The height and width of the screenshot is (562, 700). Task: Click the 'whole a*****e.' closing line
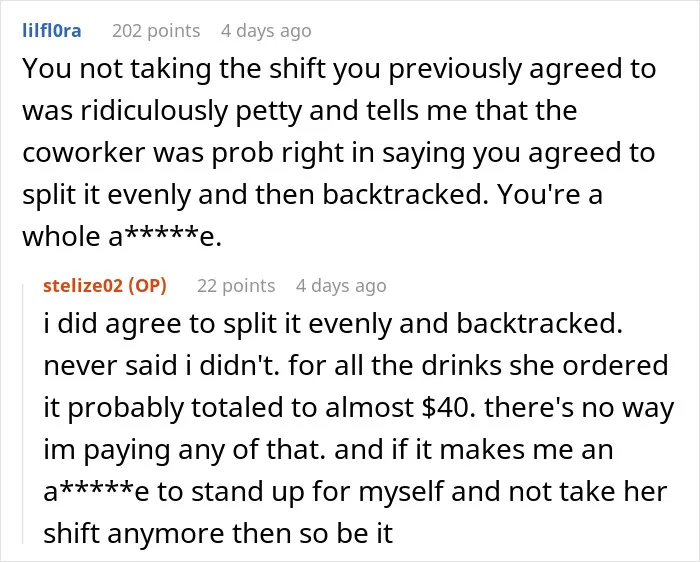[x=122, y=237]
